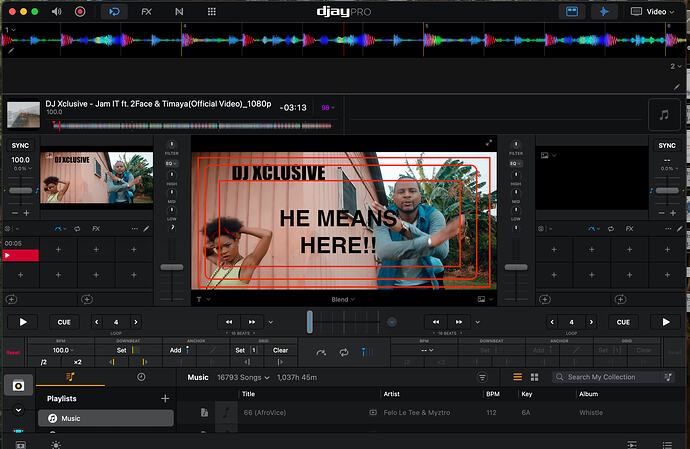Select the My Collection library source icon
The height and width of the screenshot is (449, 690).
18,386
